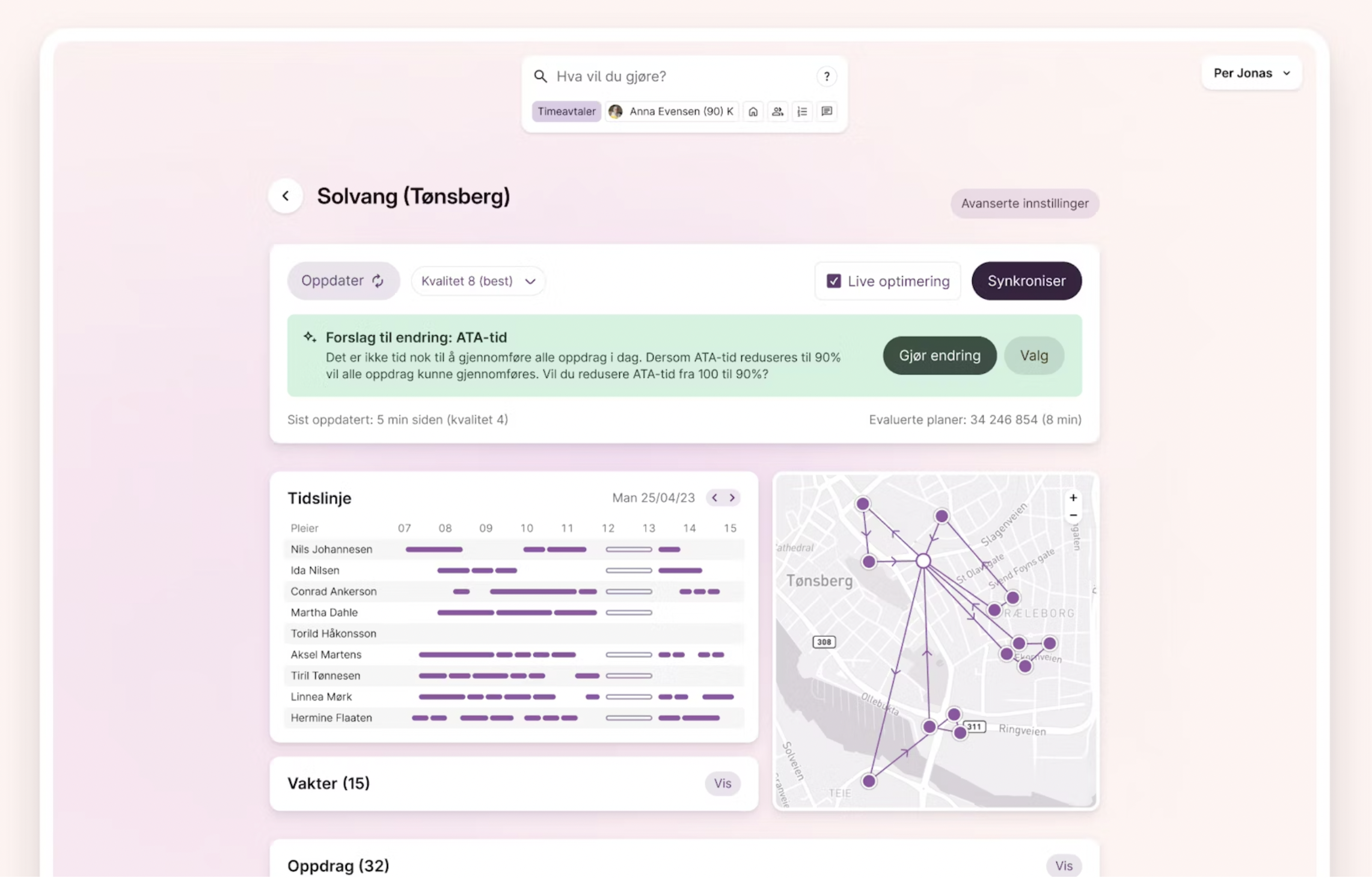Toggle Live optimering checkbox
This screenshot has height=878, width=1372.
833,281
